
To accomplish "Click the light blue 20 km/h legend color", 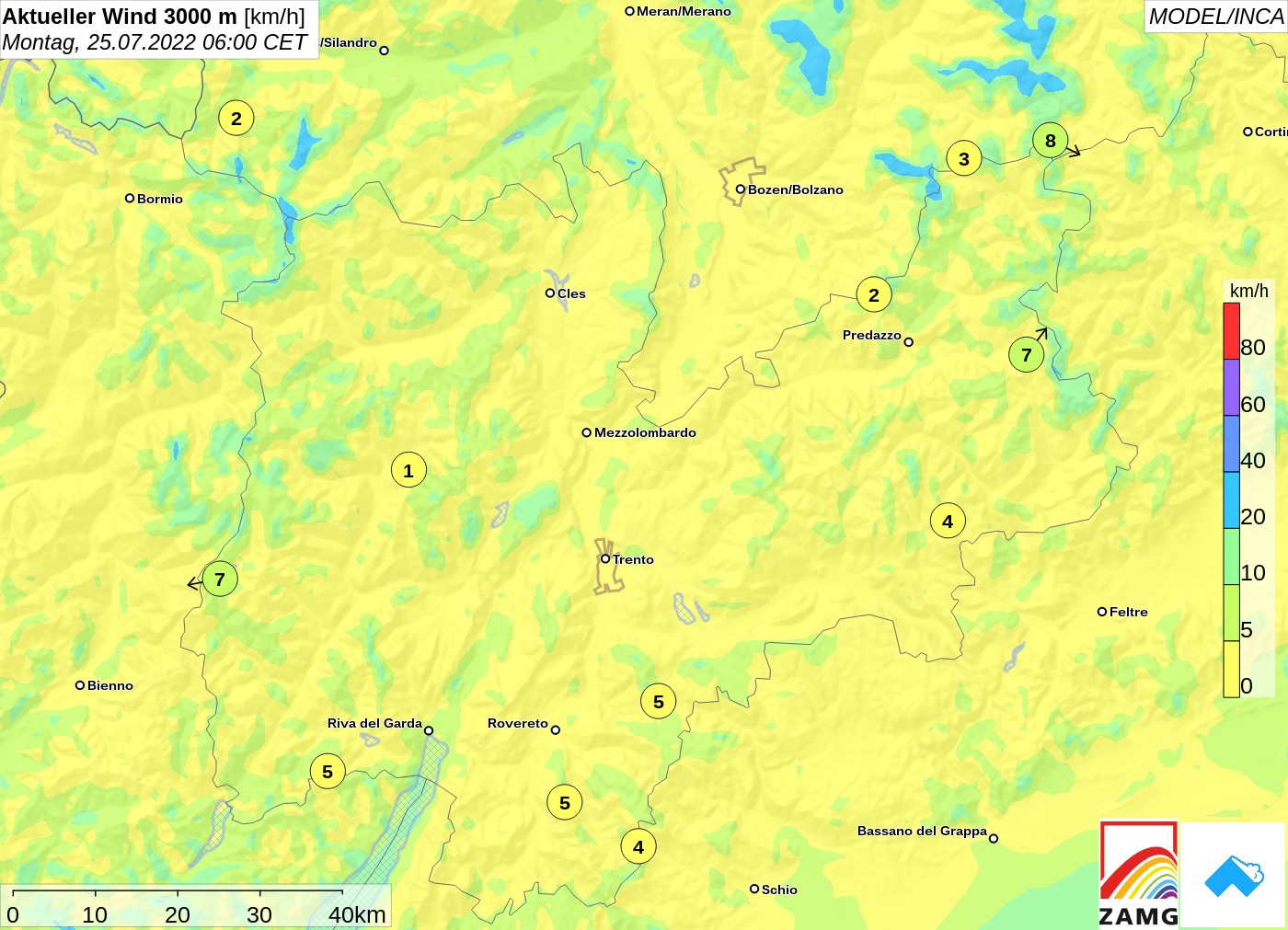I will tap(1231, 500).
